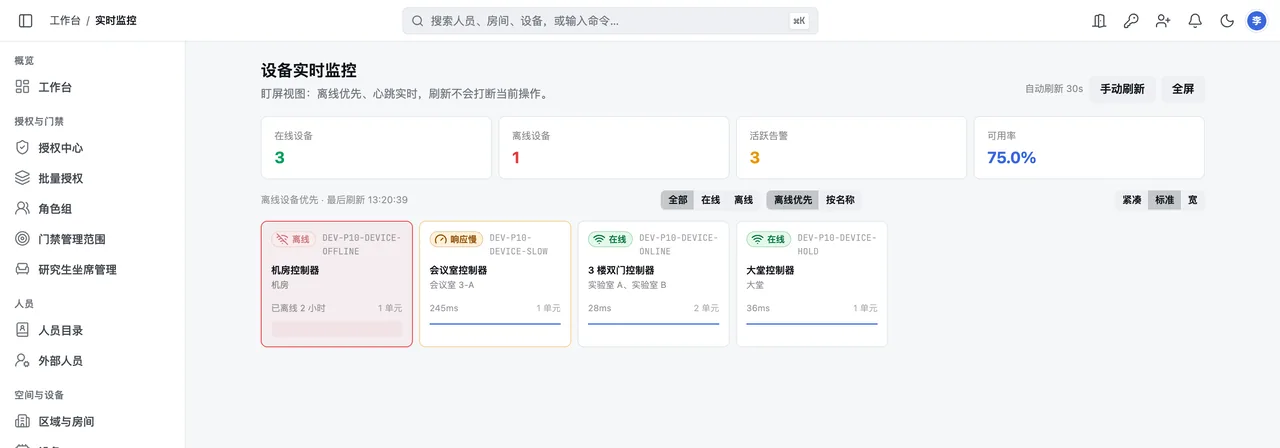
Task: Click the 手动刷新 button
Action: [x=1122, y=89]
